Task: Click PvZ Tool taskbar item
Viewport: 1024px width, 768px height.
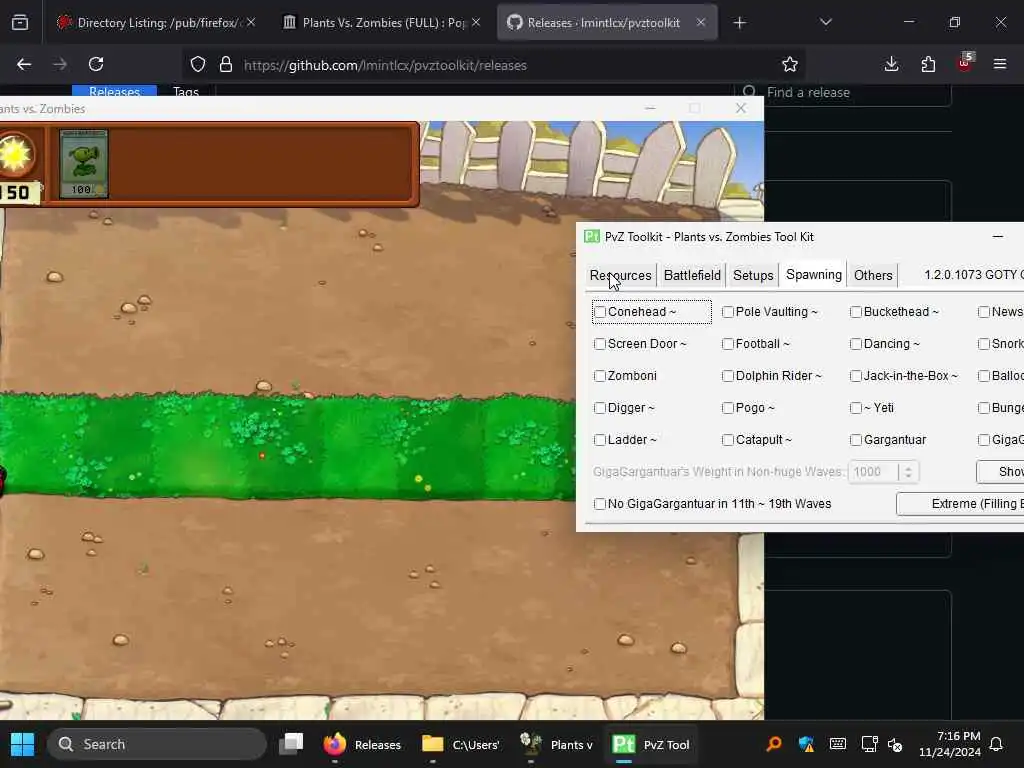Action: pos(650,744)
